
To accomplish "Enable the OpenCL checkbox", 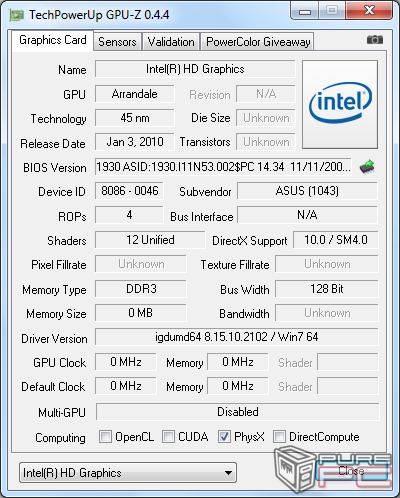I will coord(105,436).
